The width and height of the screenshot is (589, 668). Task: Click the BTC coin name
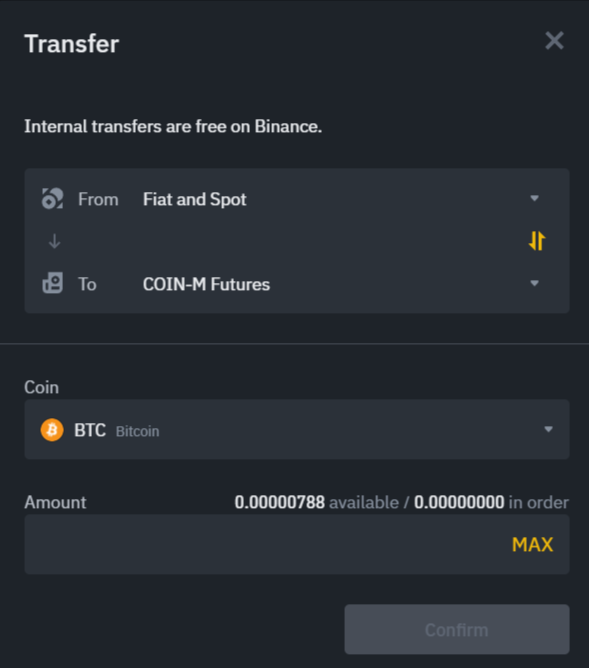(90, 430)
